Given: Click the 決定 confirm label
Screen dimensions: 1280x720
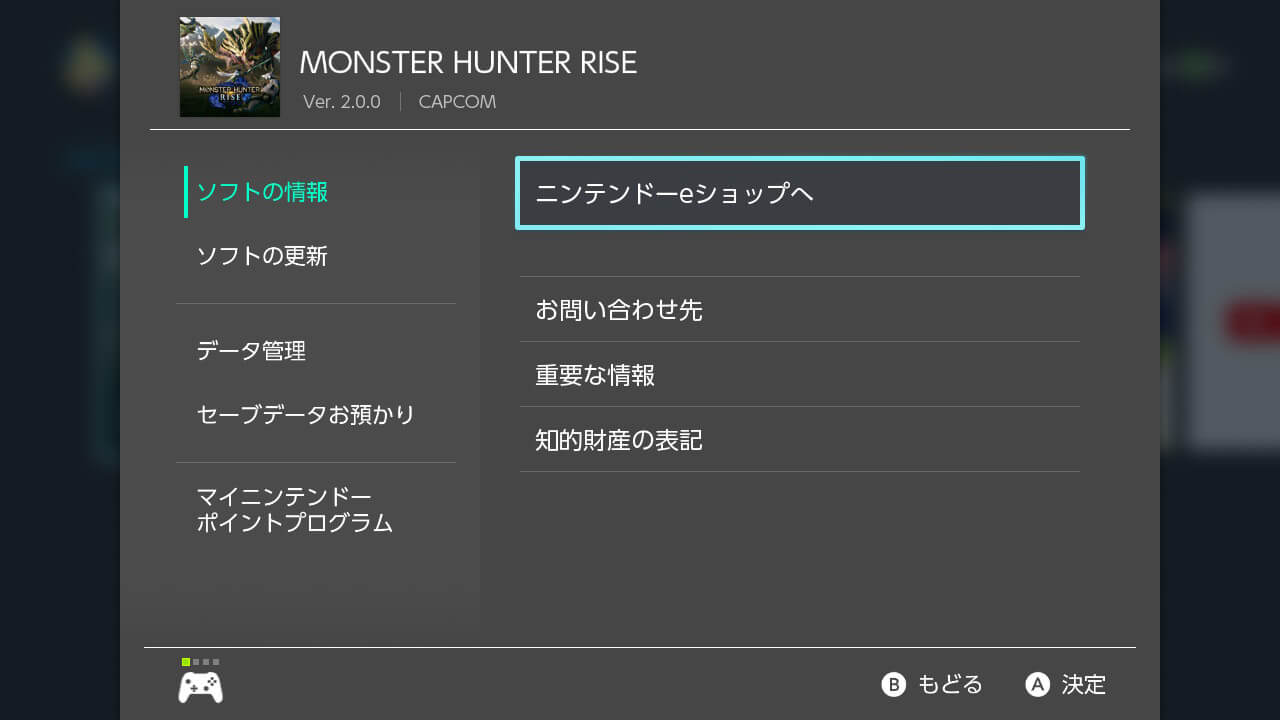Looking at the screenshot, I should click(1083, 685).
